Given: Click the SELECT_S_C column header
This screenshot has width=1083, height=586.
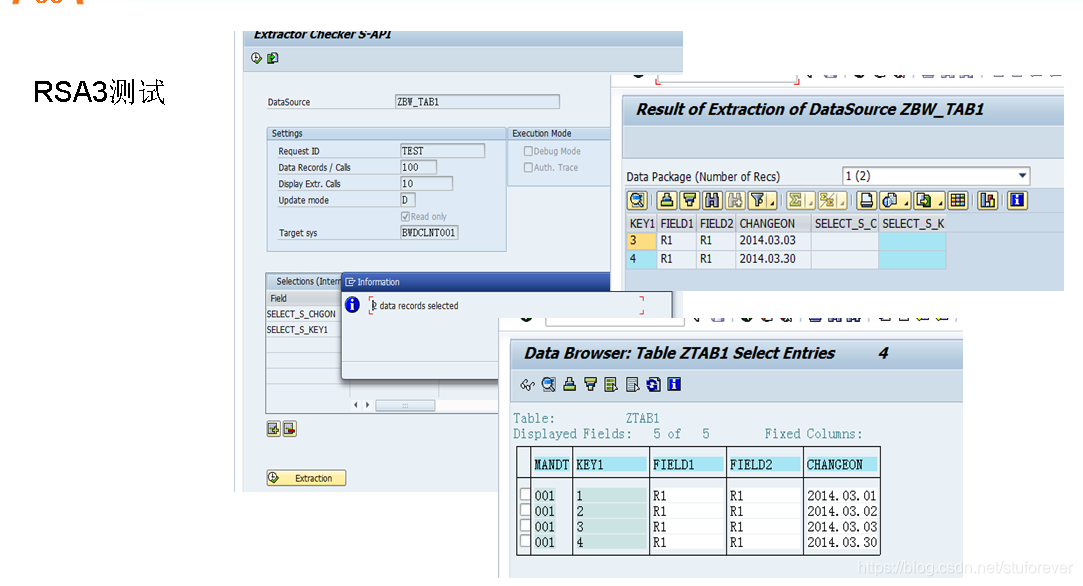Looking at the screenshot, I should tap(845, 224).
